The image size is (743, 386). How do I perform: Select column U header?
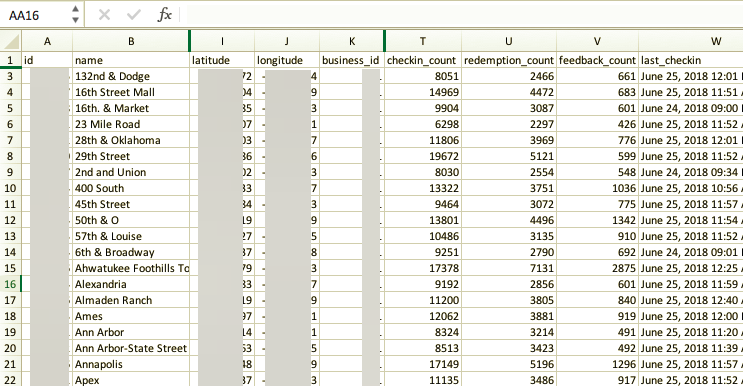coord(508,41)
